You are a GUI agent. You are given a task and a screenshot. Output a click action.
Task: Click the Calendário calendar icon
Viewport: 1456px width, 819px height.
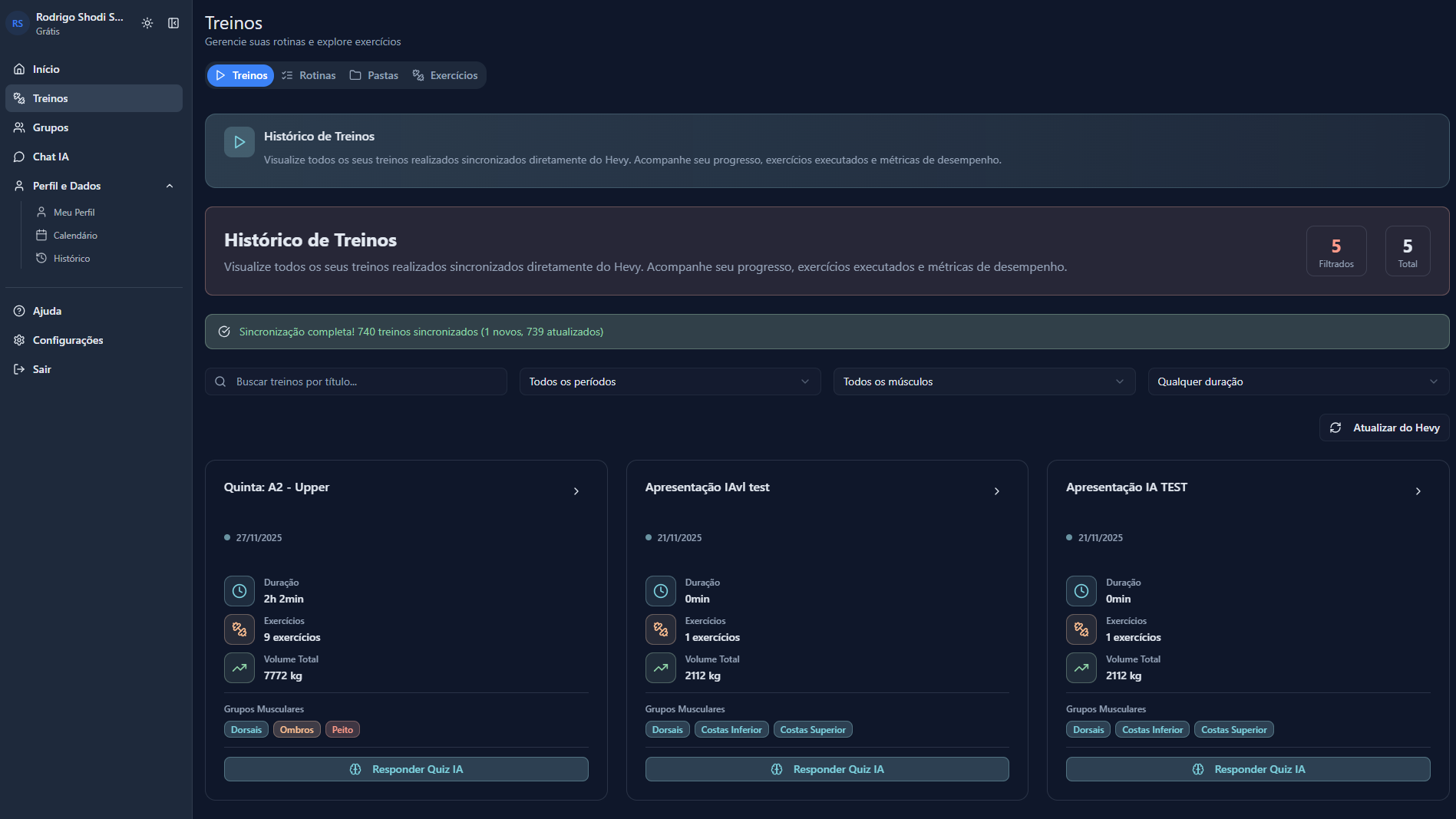(x=41, y=235)
